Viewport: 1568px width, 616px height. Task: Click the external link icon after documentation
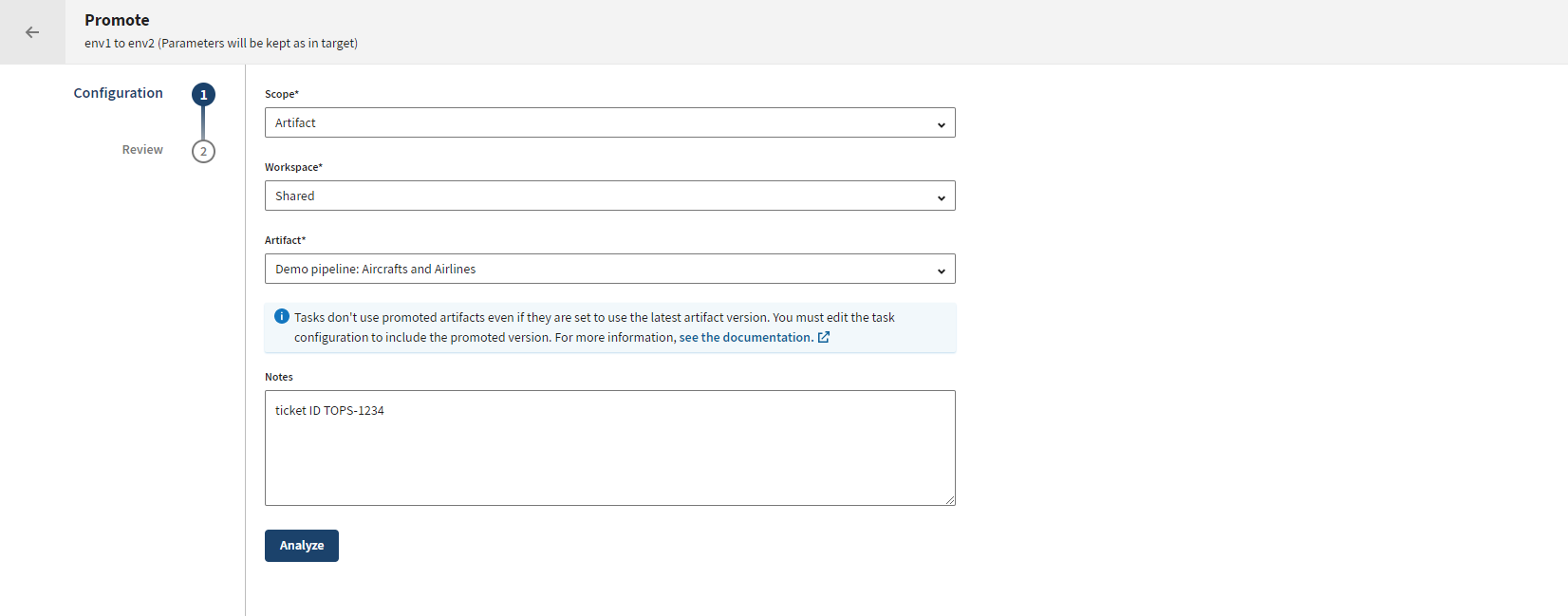824,337
